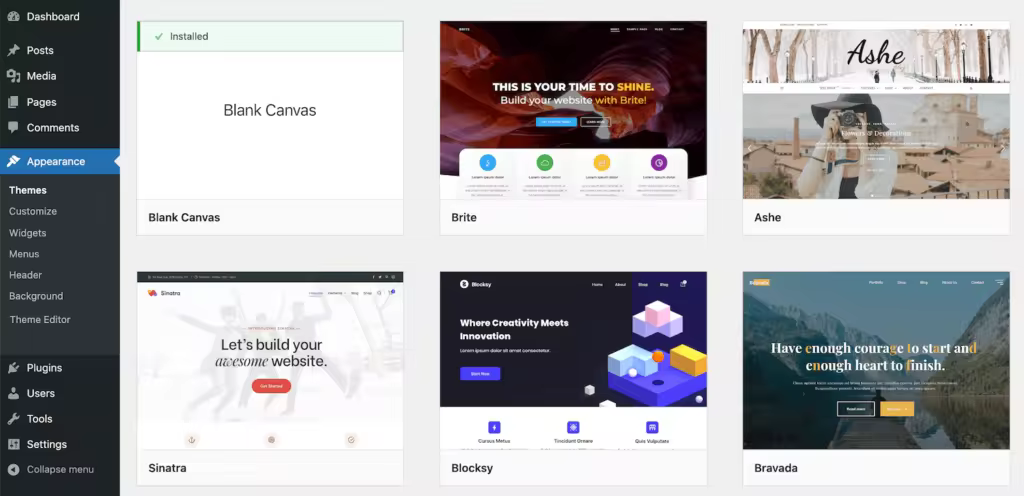Go to the Users section
Screen dimensions: 1024x496
tap(60, 393)
